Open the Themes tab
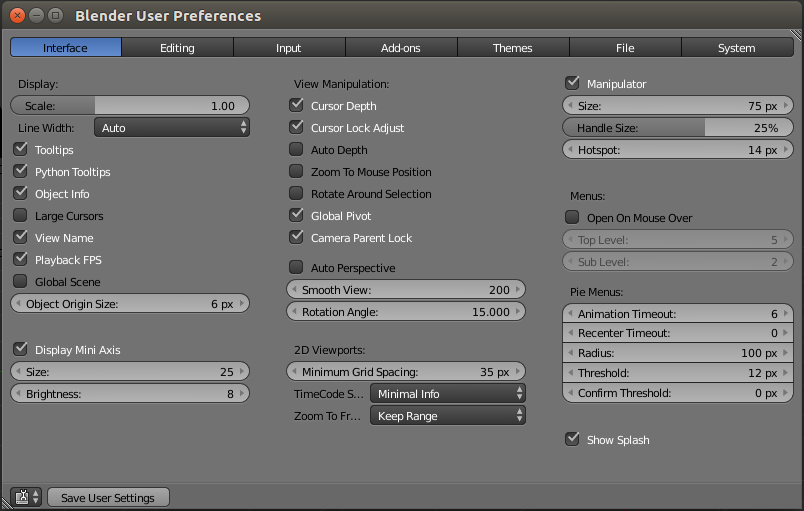This screenshot has width=804, height=511. [513, 48]
